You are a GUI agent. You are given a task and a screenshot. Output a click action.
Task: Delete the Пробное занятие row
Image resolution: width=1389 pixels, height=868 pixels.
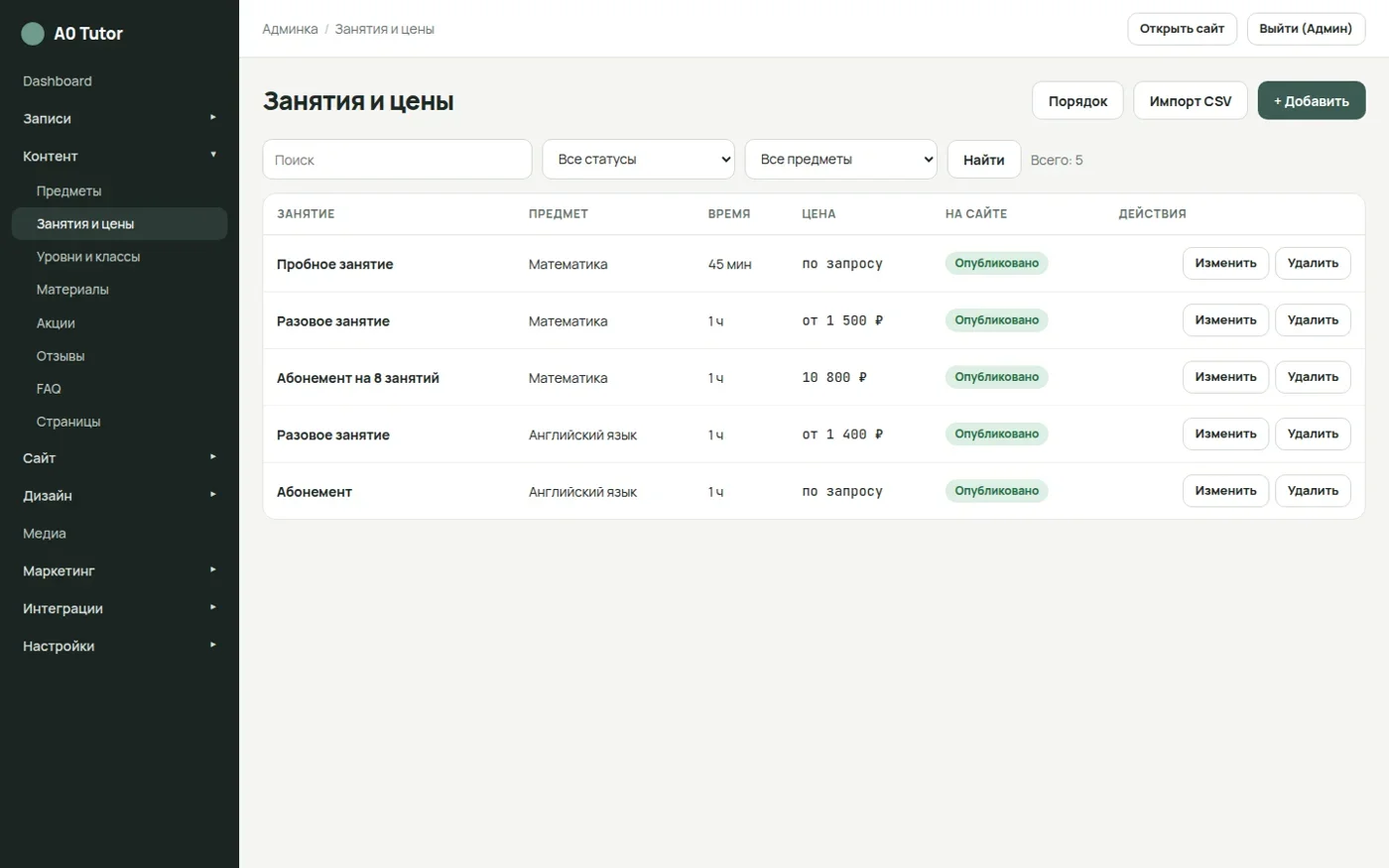[1313, 264]
